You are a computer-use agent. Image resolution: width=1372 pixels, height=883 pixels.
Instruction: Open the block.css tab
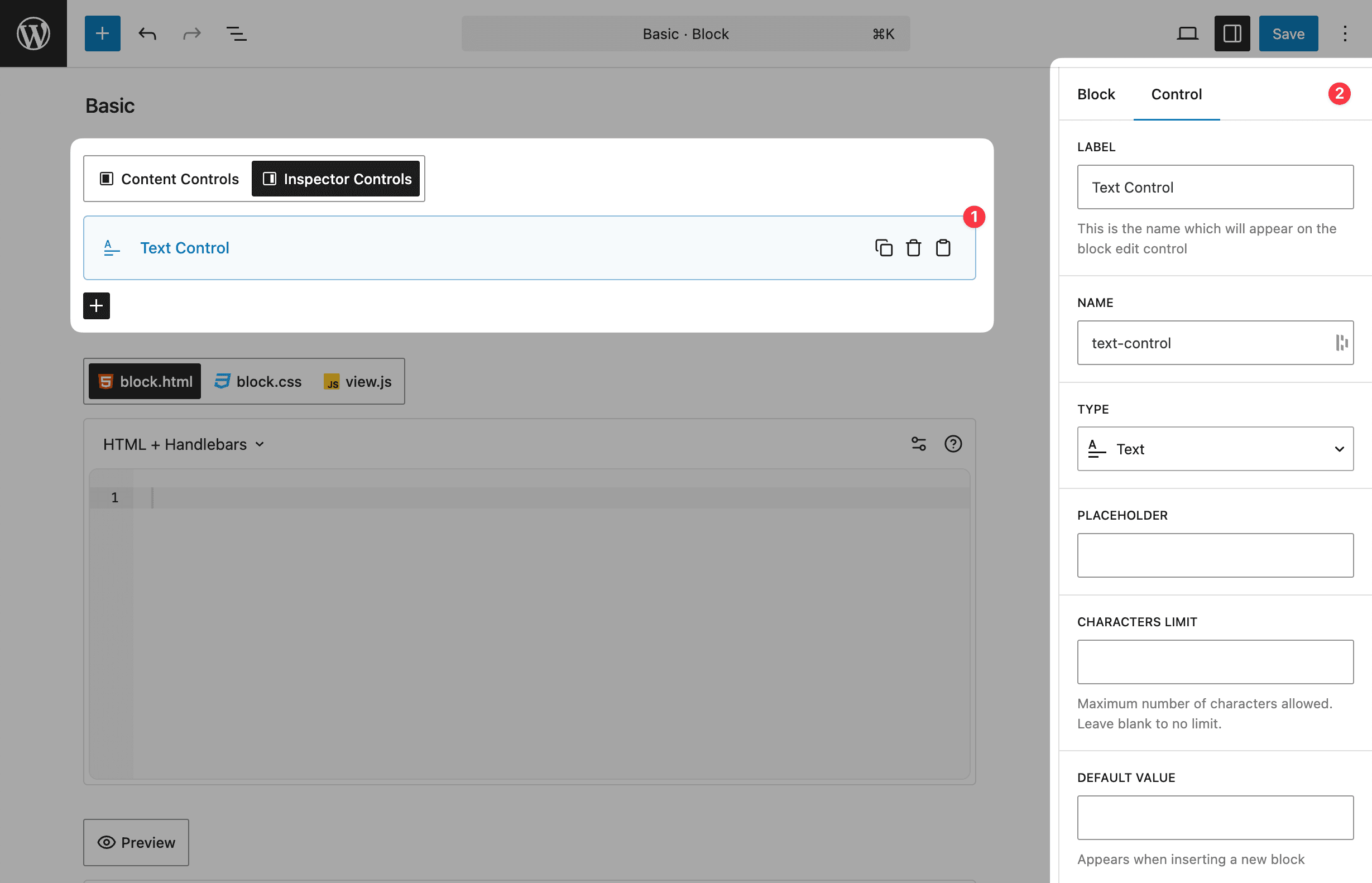pyautogui.click(x=258, y=381)
